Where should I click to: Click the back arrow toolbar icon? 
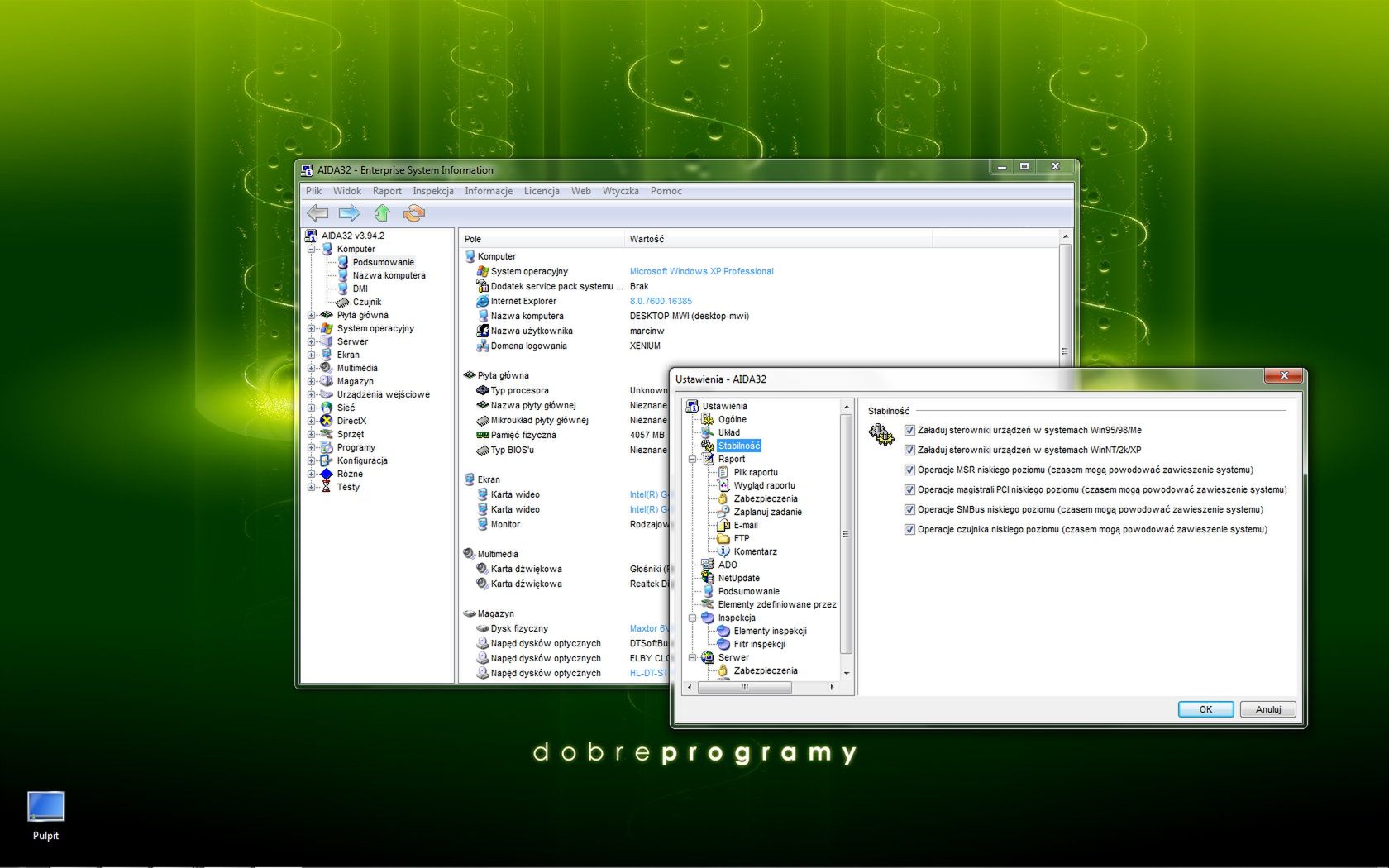[x=318, y=213]
